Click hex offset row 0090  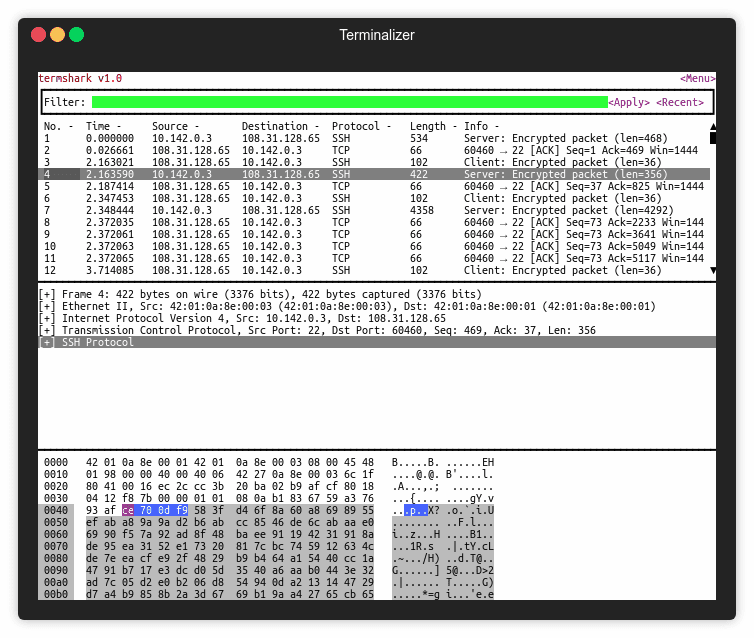[56, 571]
